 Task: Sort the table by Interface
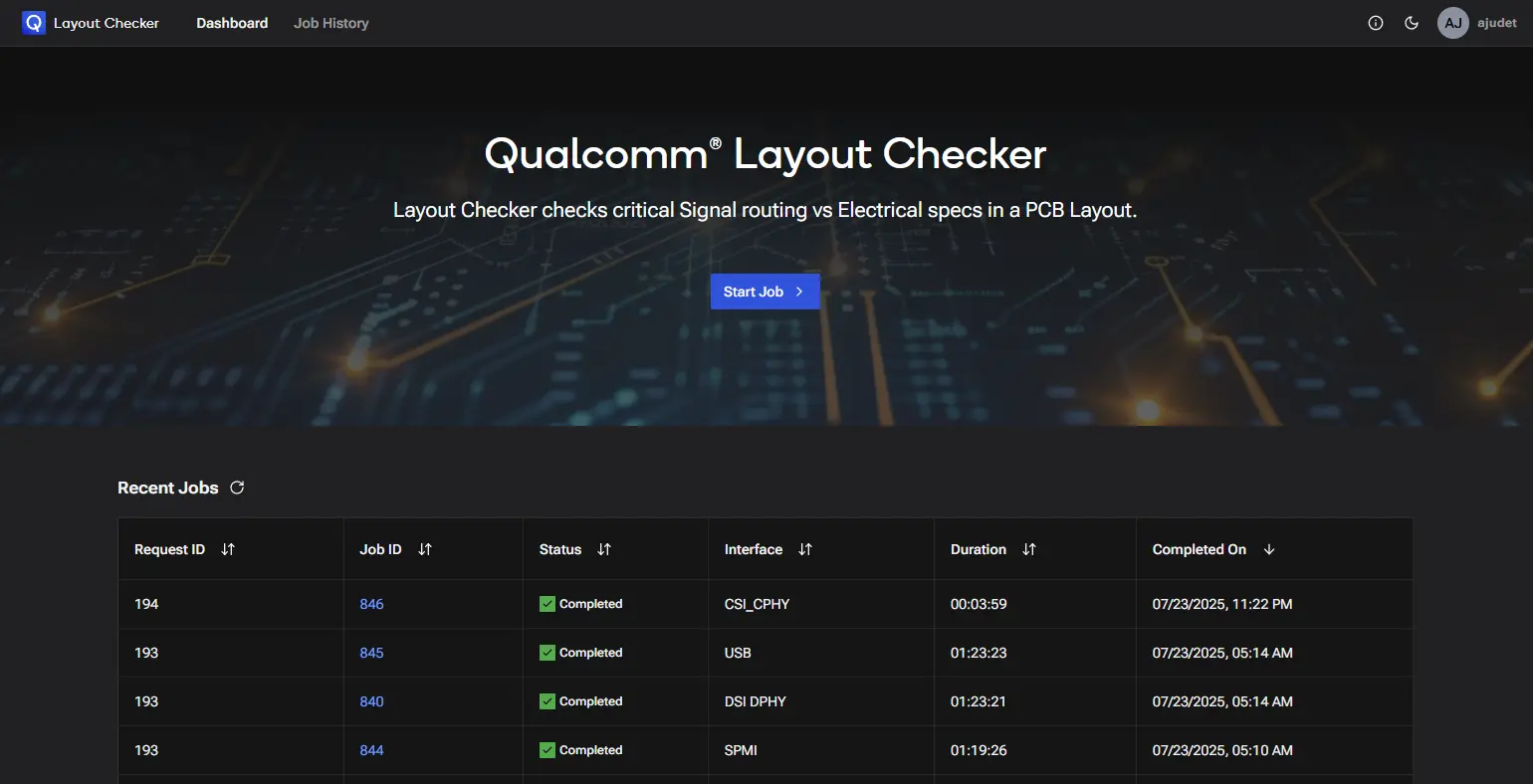(x=805, y=549)
